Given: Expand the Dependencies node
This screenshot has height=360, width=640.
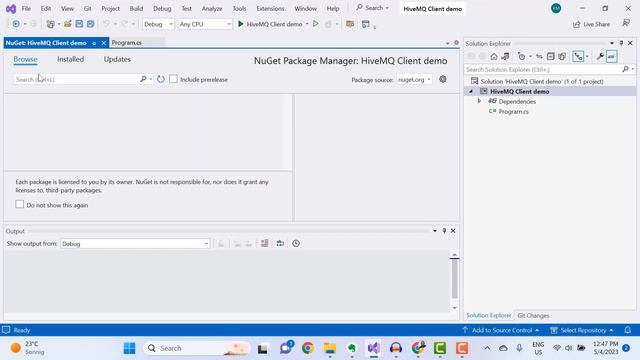Looking at the screenshot, I should click(480, 101).
